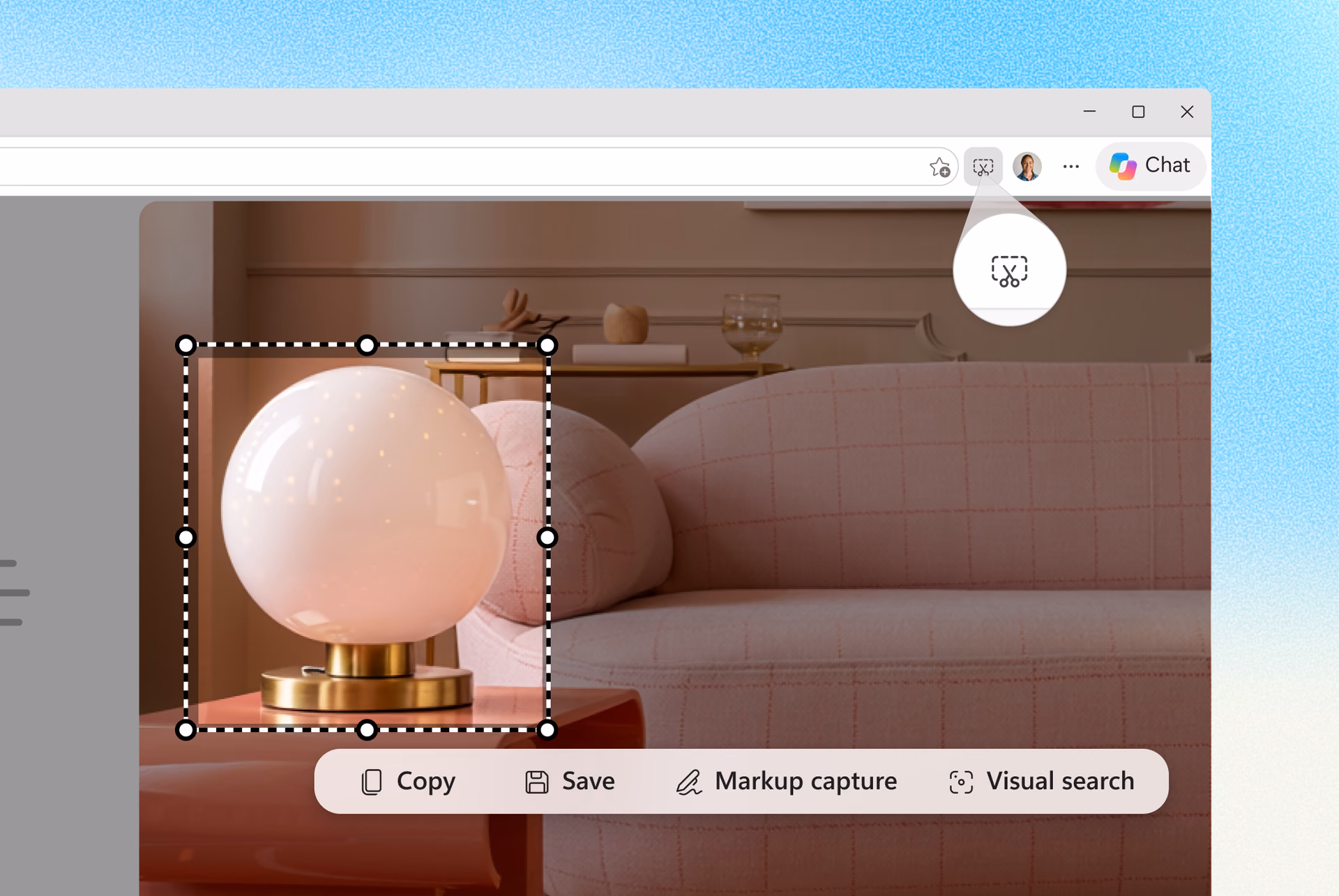Viewport: 1339px width, 896px height.
Task: Click the top-middle selection edge handle
Action: (x=367, y=345)
